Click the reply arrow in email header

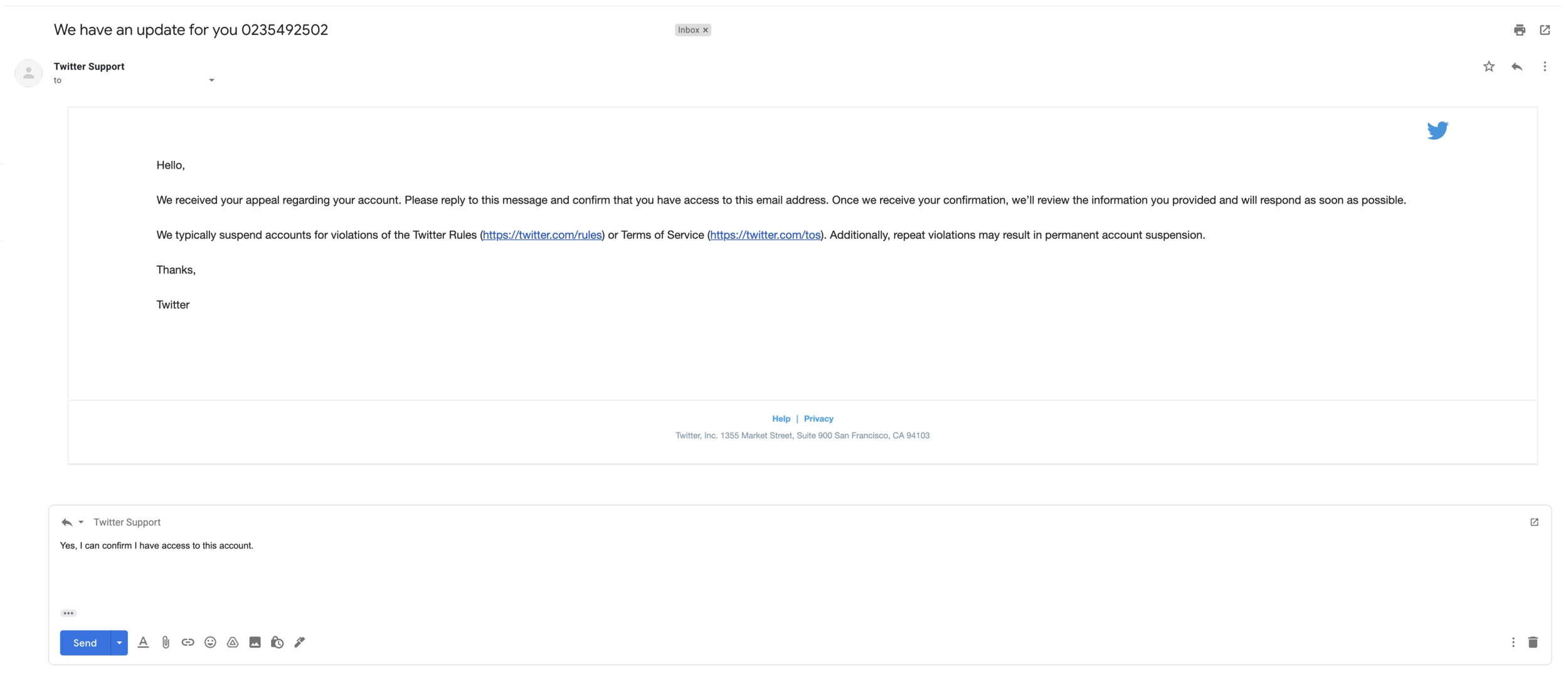[1516, 66]
